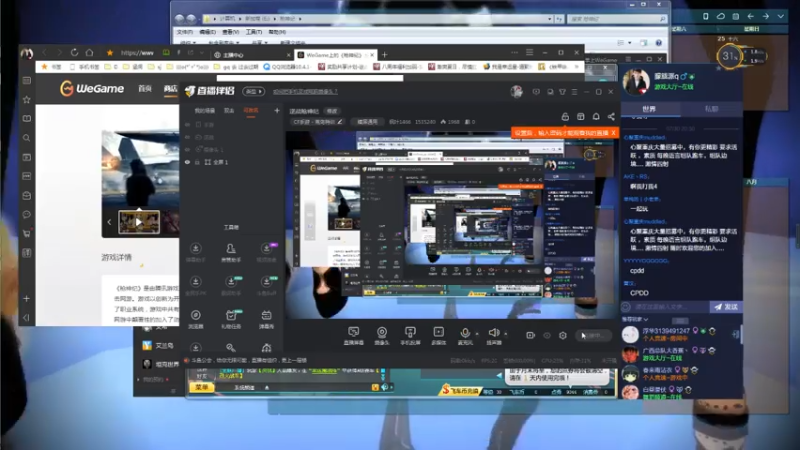Click the yellow 菜单 button in the game
The height and width of the screenshot is (450, 800).
202,388
